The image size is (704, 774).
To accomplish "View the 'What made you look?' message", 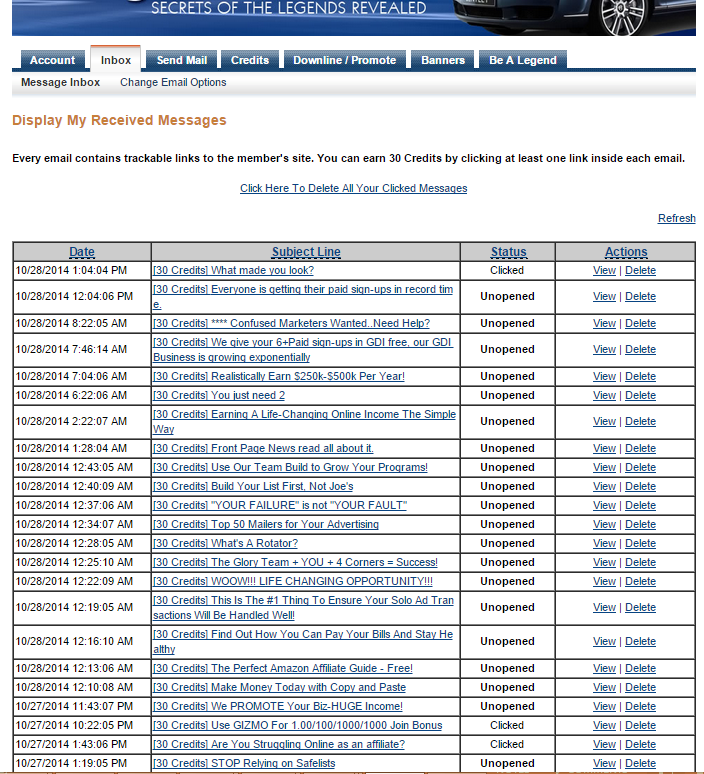I will [604, 271].
